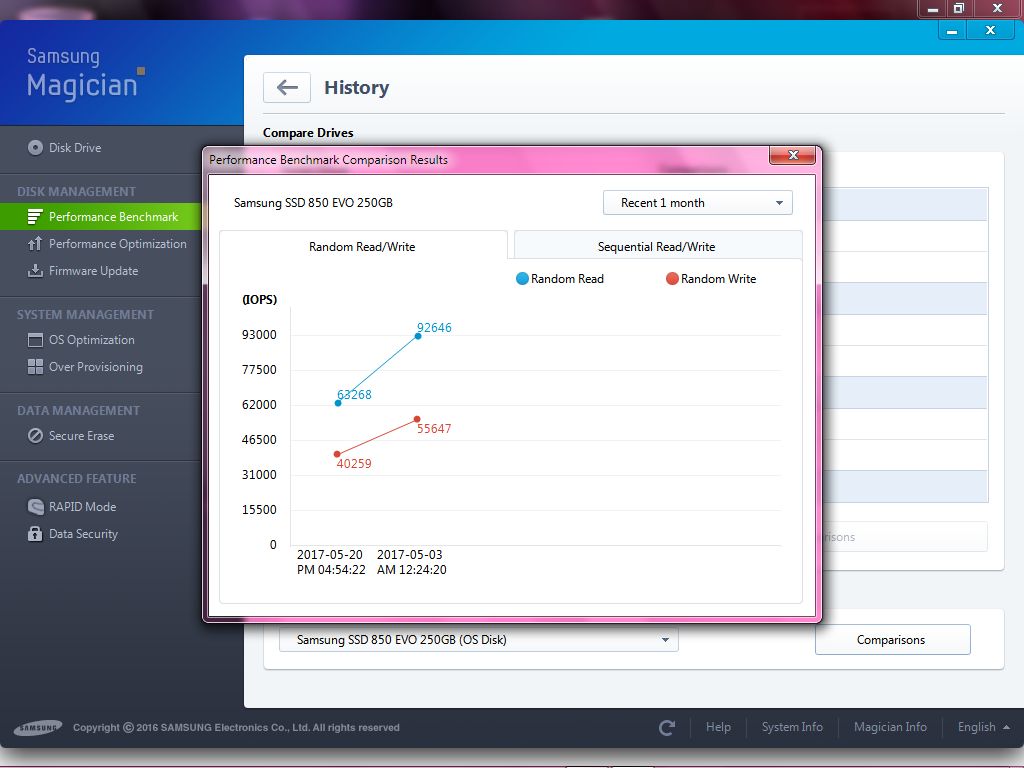The width and height of the screenshot is (1024, 768).
Task: Click the RAPID Mode disk icon
Action: click(x=35, y=506)
